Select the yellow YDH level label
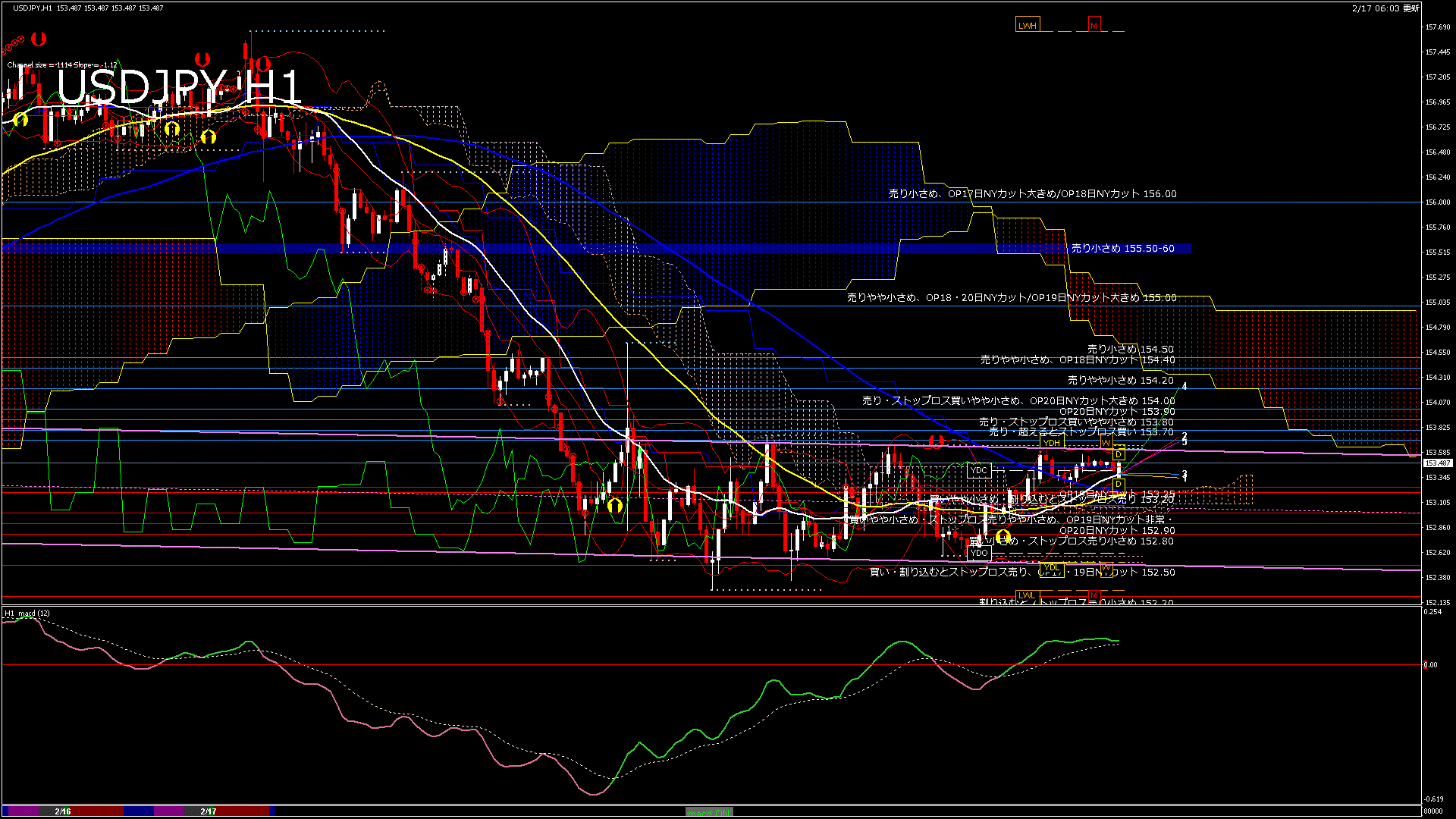This screenshot has height=819, width=1456. coord(1051,443)
